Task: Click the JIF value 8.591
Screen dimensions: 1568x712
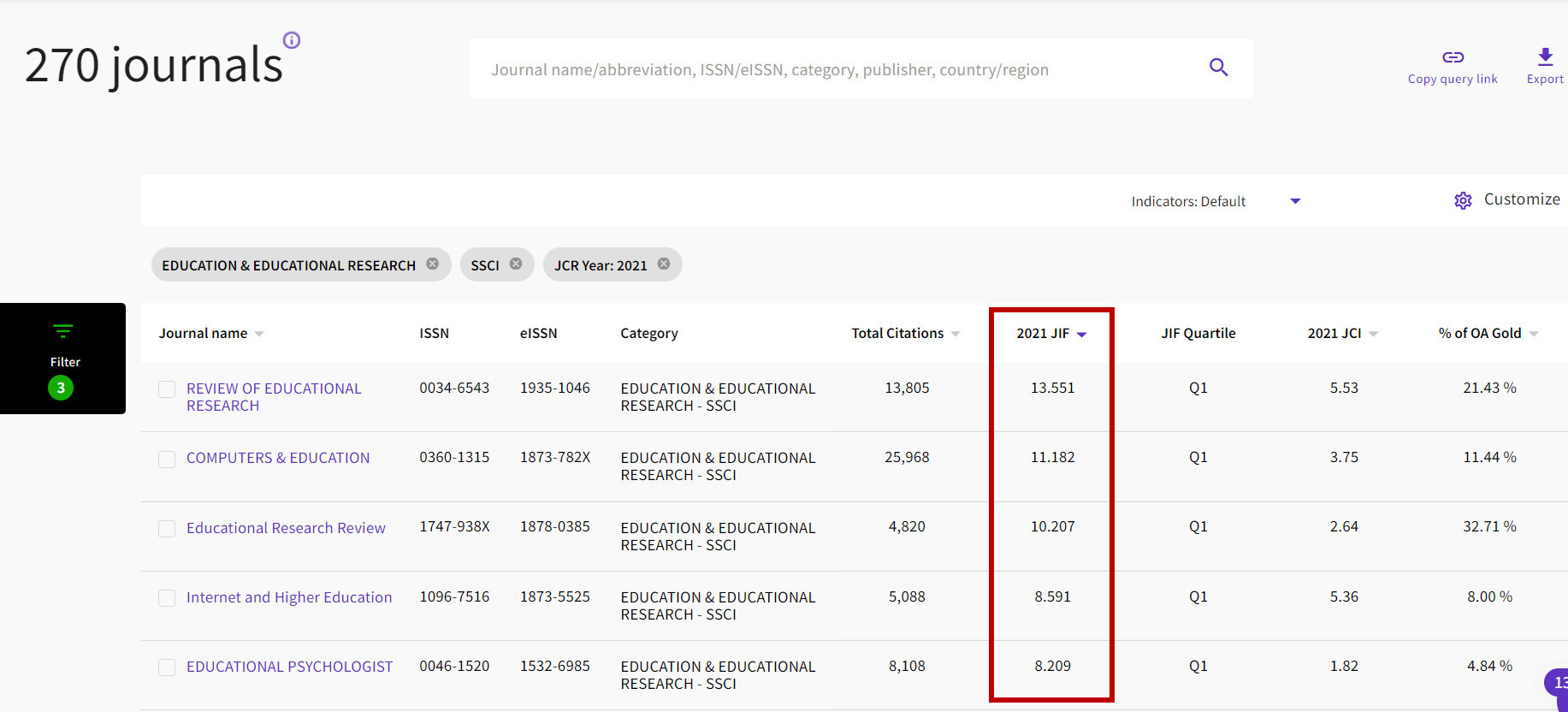Action: coord(1052,596)
